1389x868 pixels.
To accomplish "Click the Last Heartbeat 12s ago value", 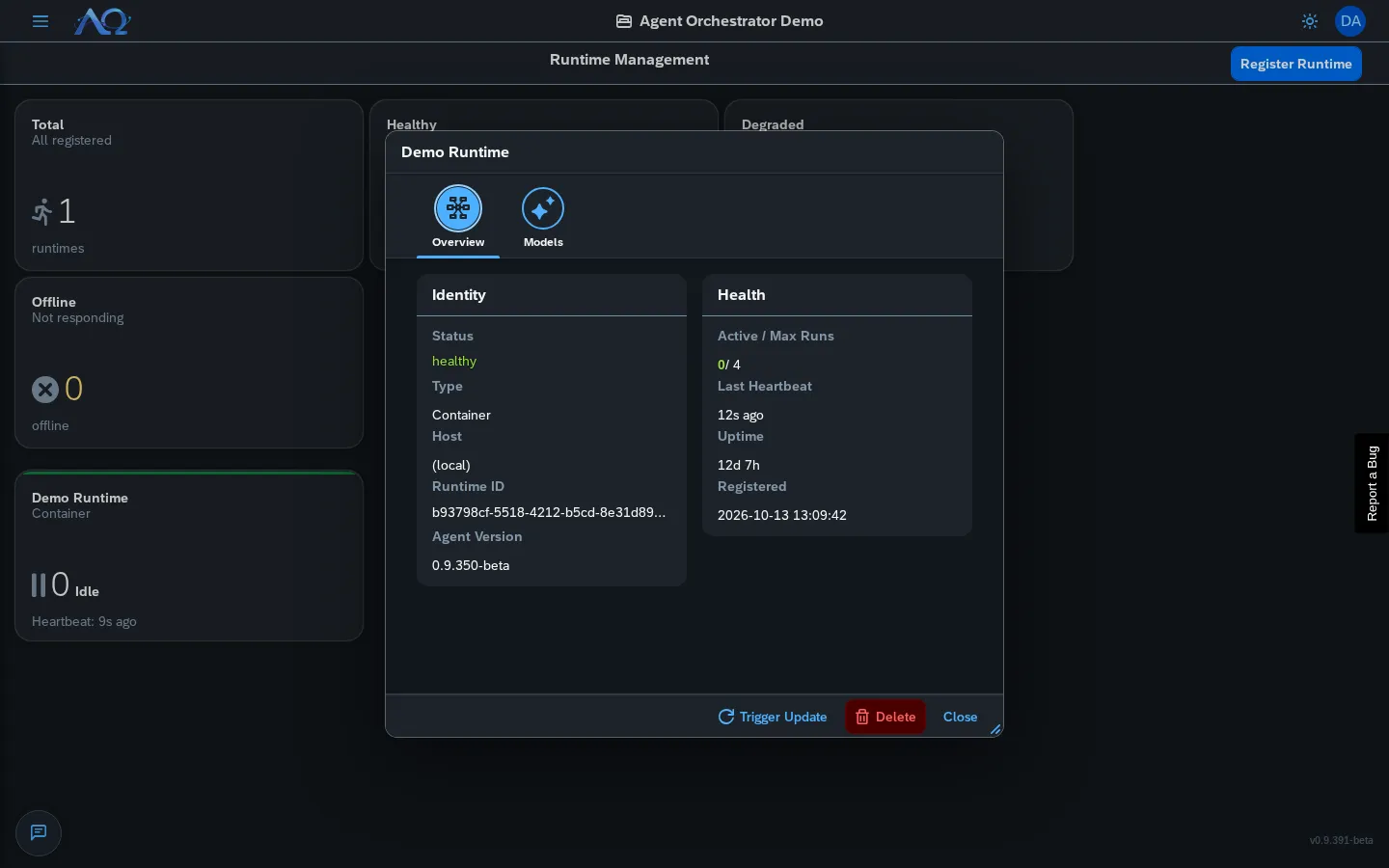I will click(x=741, y=415).
